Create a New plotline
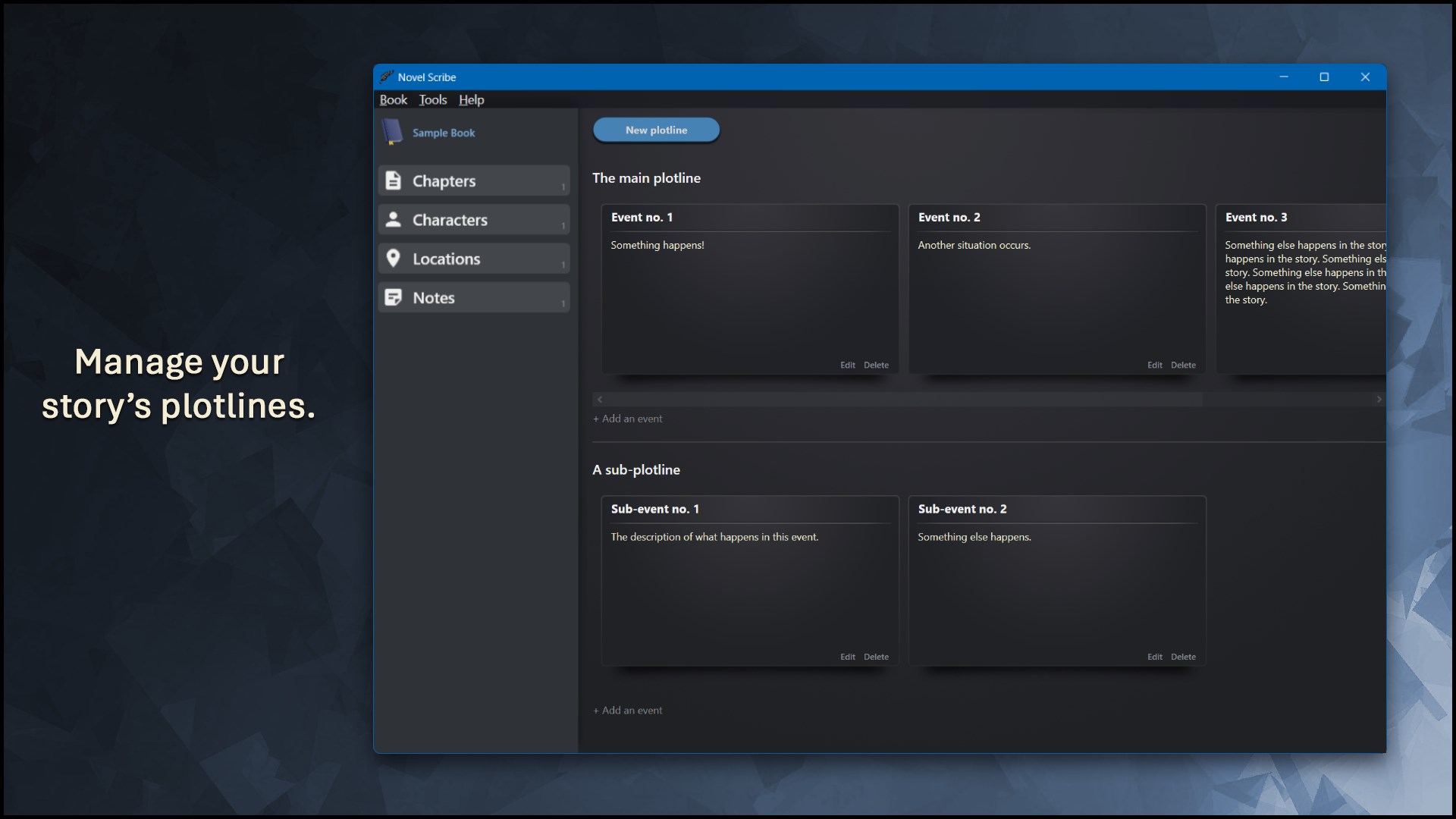The width and height of the screenshot is (1456, 819). pos(656,130)
